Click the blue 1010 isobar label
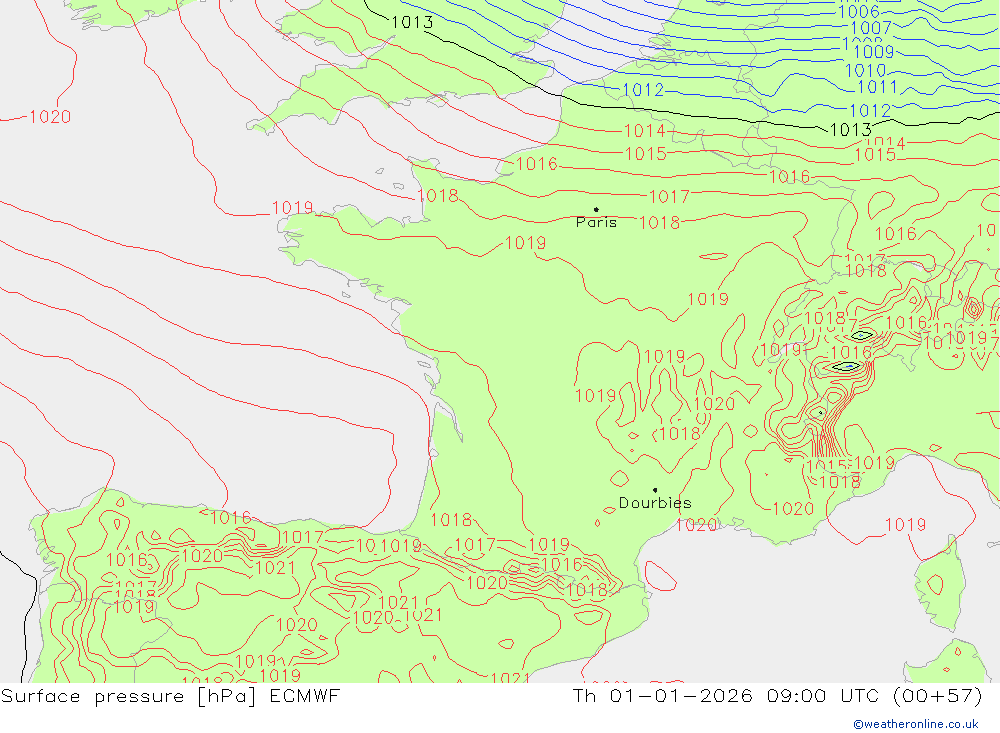The height and width of the screenshot is (733, 1000). (x=865, y=70)
